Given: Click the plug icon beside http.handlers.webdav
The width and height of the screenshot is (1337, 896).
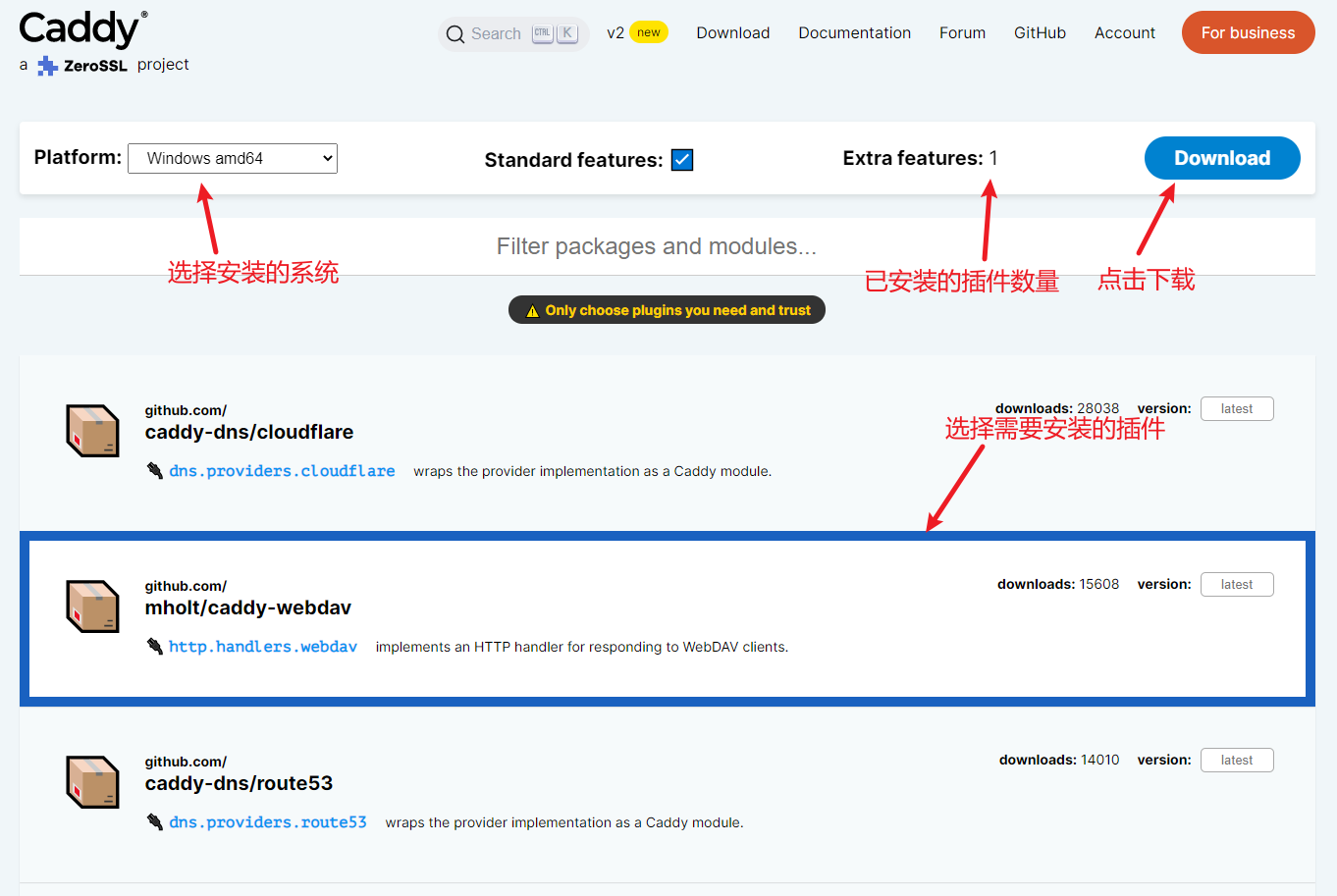Looking at the screenshot, I should pyautogui.click(x=155, y=647).
